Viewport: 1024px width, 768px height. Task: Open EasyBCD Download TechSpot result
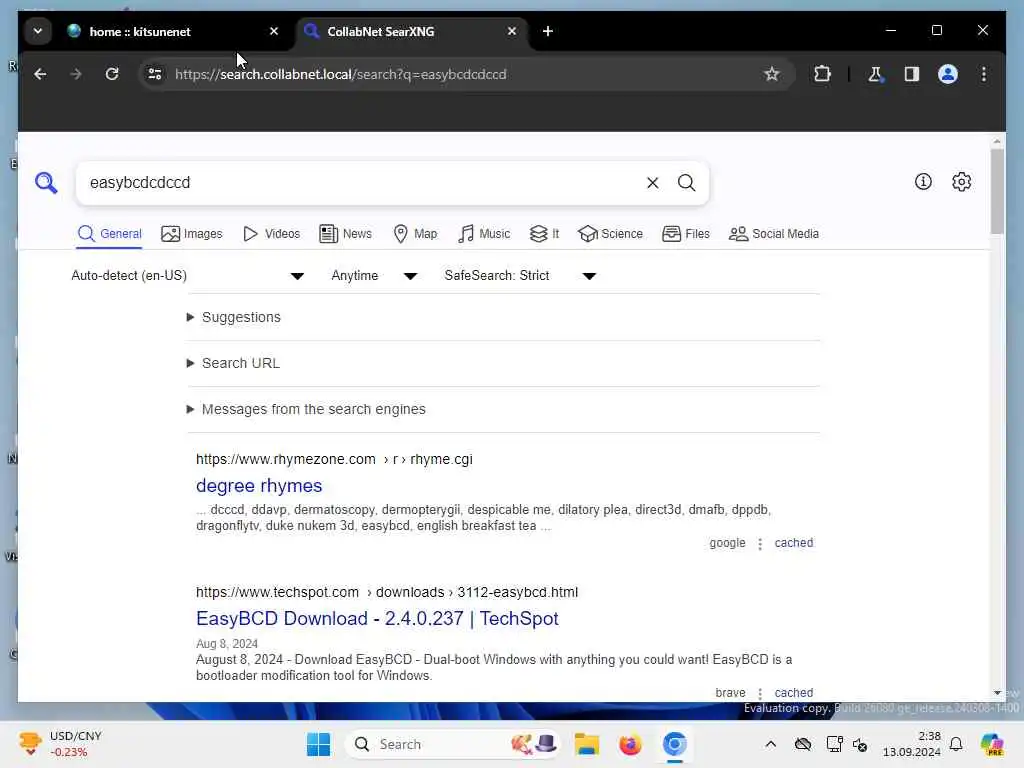(x=377, y=618)
